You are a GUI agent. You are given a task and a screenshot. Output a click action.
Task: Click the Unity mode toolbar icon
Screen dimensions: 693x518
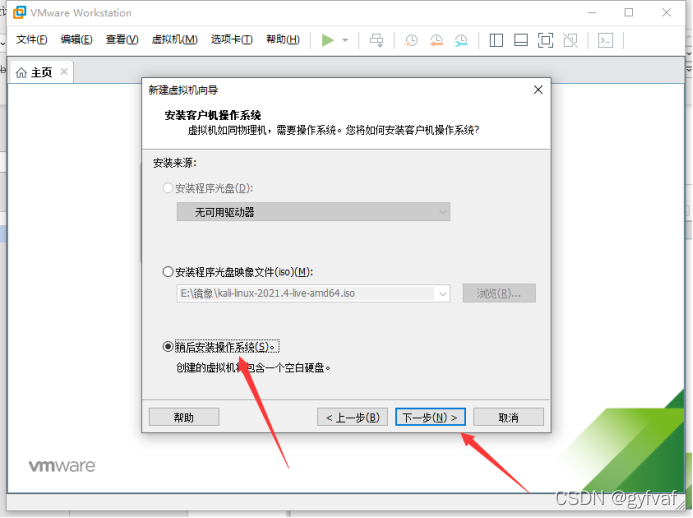(x=570, y=40)
